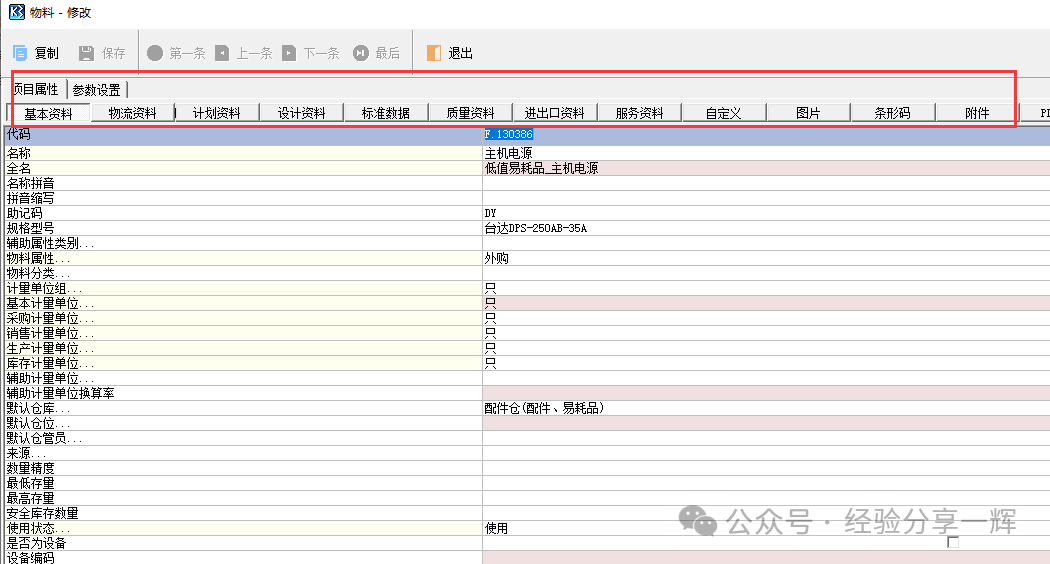Jump to last record (最后) icon
The height and width of the screenshot is (564, 1050).
coord(360,53)
